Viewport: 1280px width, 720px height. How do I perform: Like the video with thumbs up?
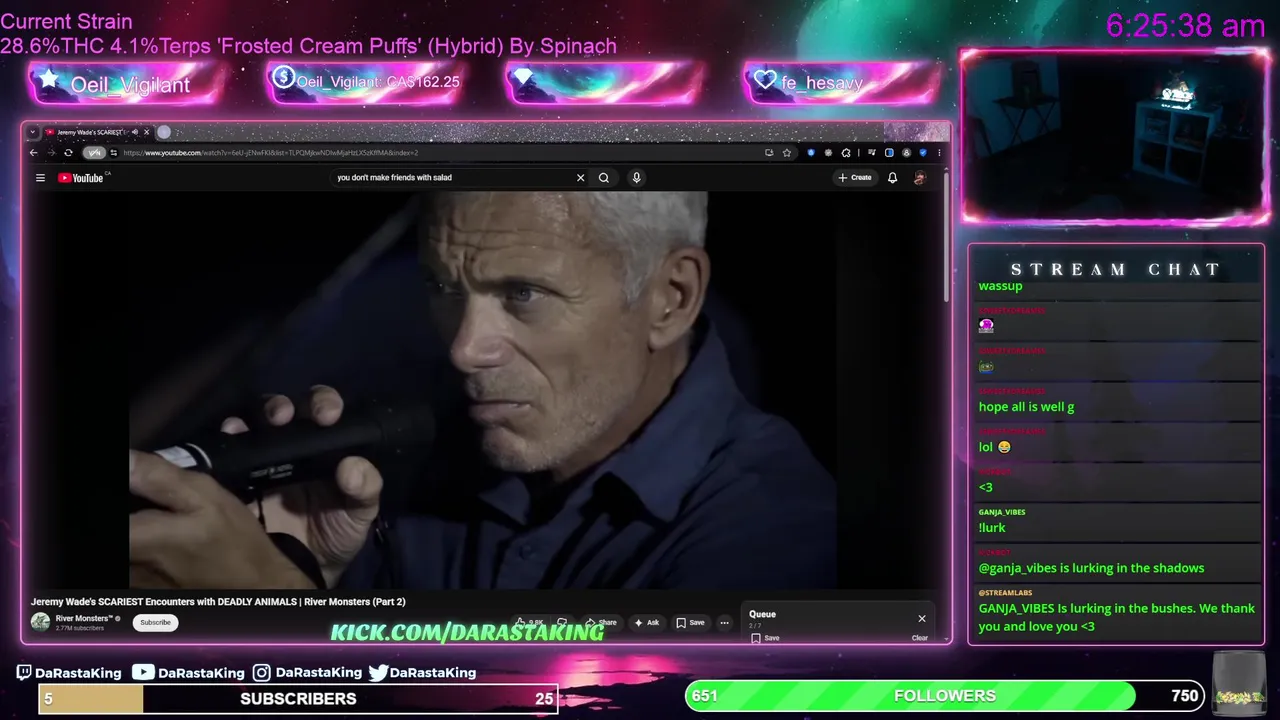[x=530, y=622]
